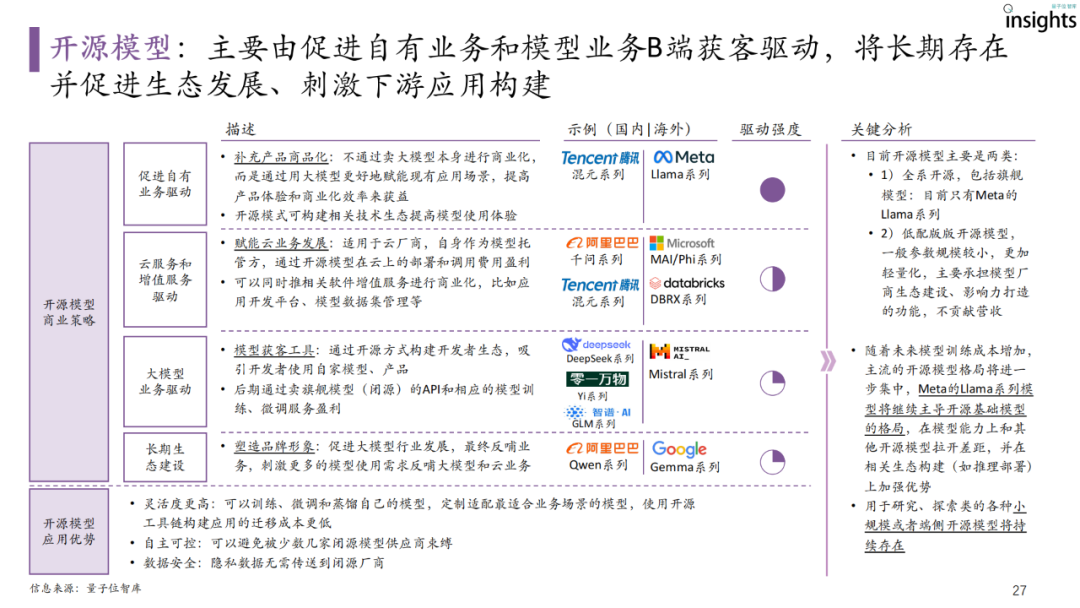The image size is (1080, 608).
Task: Select the 开源模型商业策略 box
Action: coord(69,312)
